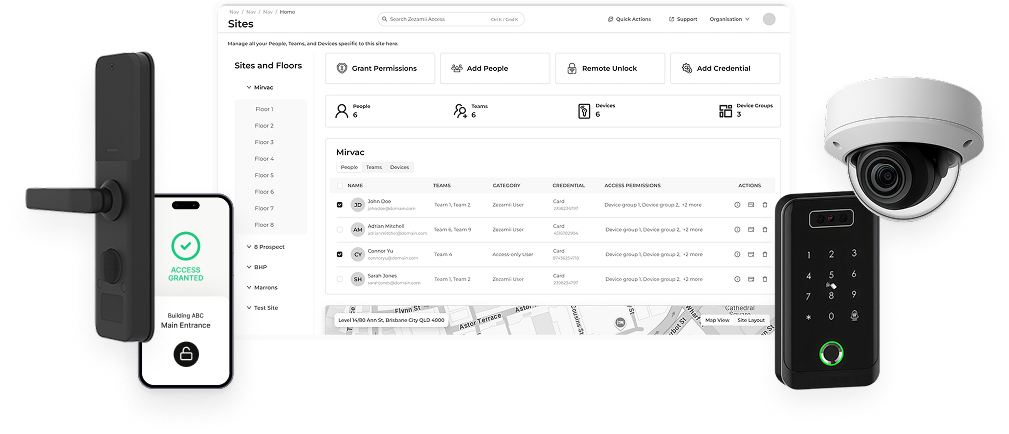Click the trash icon in John Doe's row

point(765,205)
